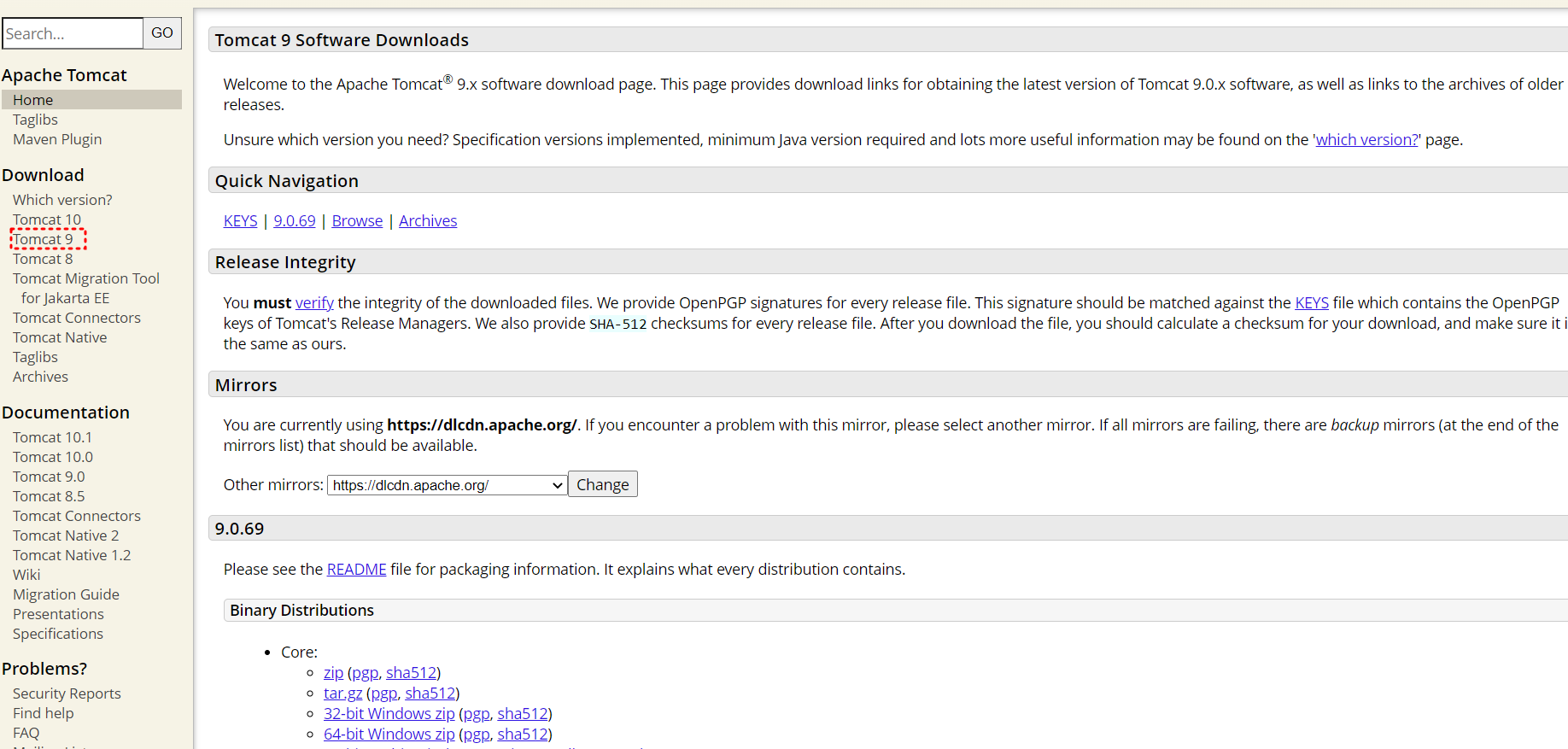Open the FAQ sidebar link
Viewport: 1568px width, 749px height.
point(26,733)
